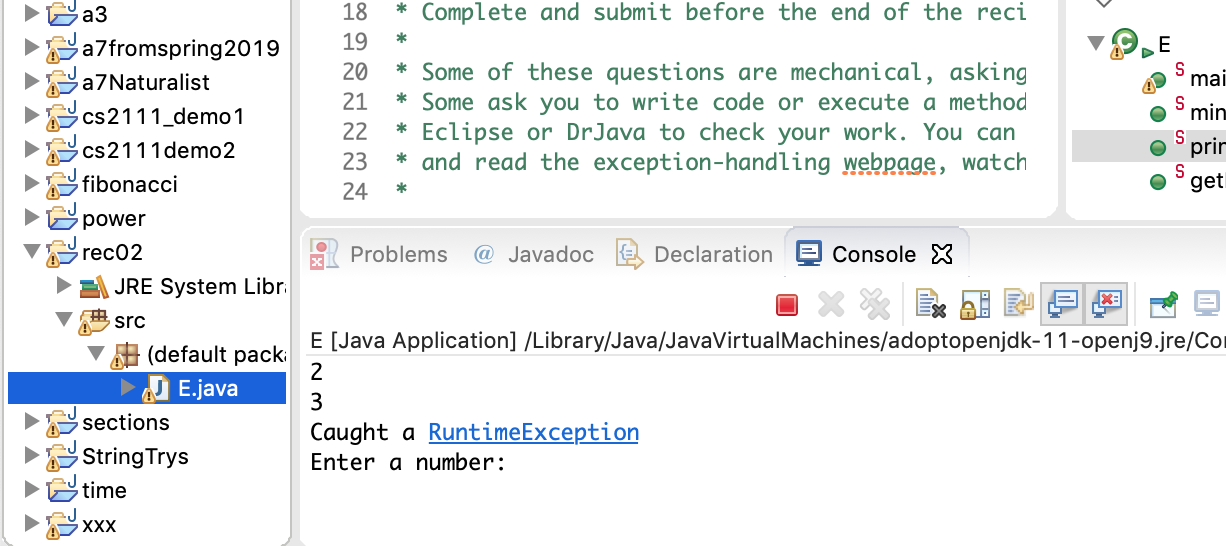Expand the E.java file node
The width and height of the screenshot is (1226, 546).
pos(128,388)
